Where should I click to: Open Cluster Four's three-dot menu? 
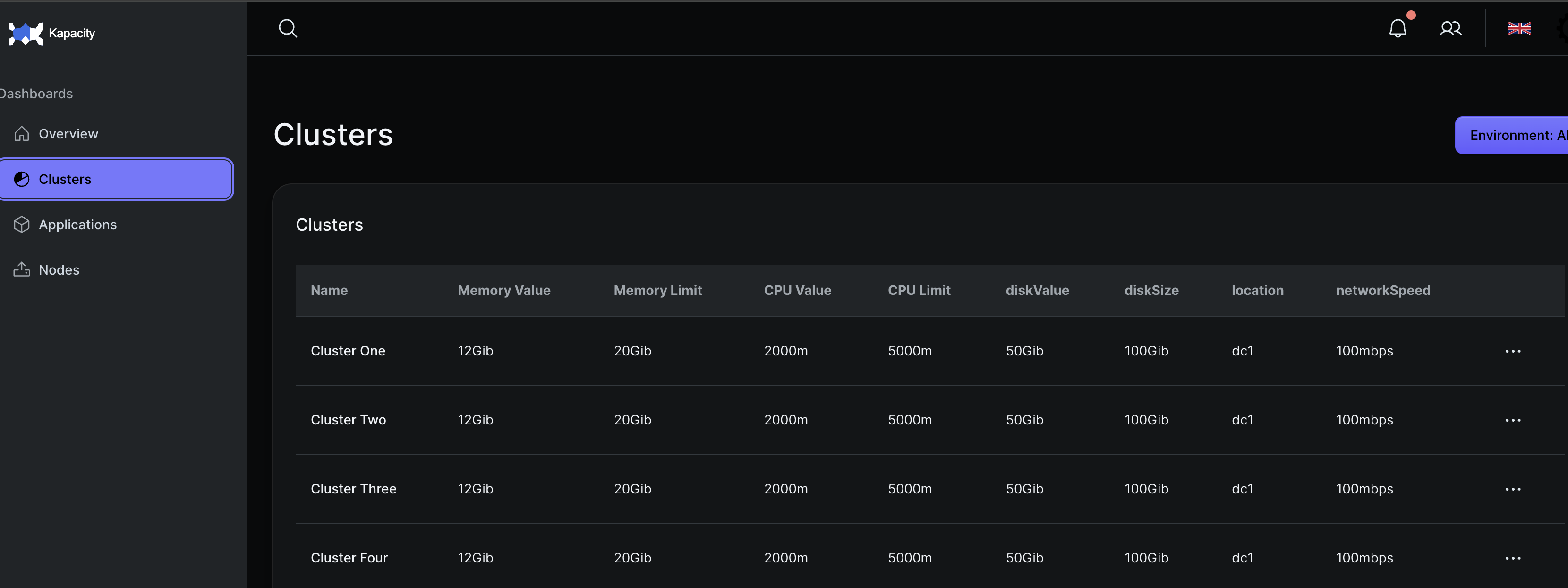coord(1513,558)
